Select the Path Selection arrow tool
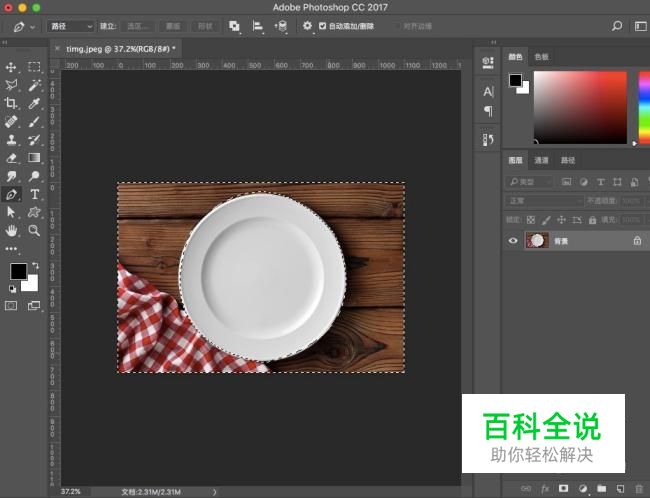The image size is (650, 498). [x=11, y=212]
